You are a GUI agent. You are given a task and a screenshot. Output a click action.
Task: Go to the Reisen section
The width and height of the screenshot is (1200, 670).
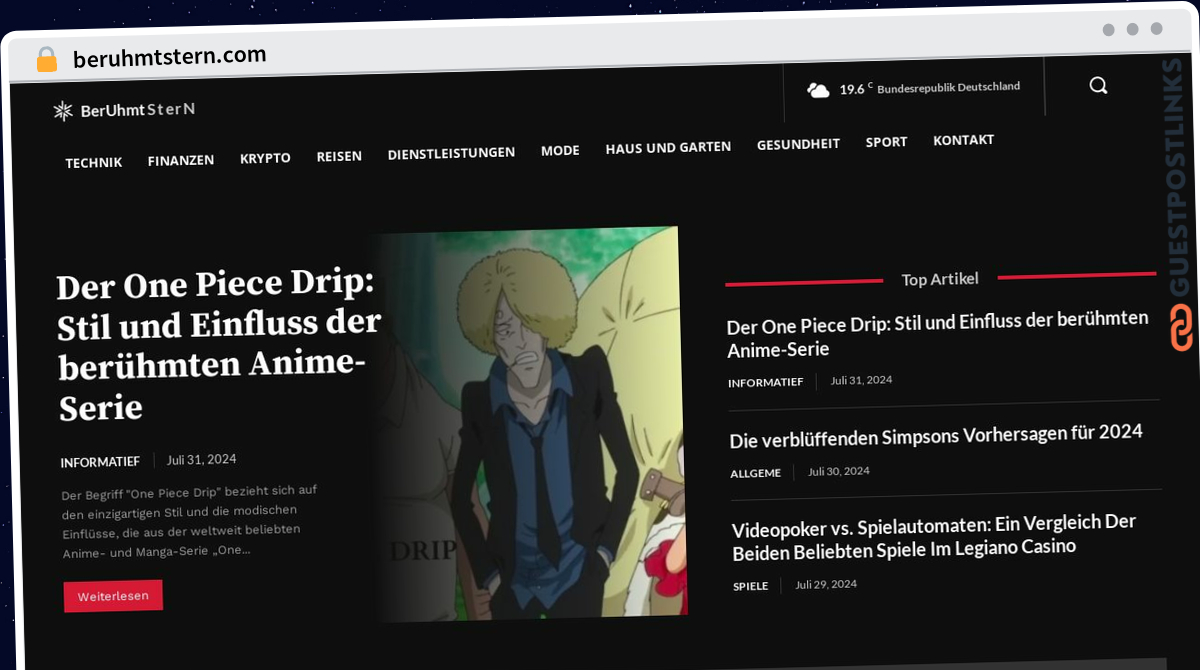pyautogui.click(x=339, y=156)
